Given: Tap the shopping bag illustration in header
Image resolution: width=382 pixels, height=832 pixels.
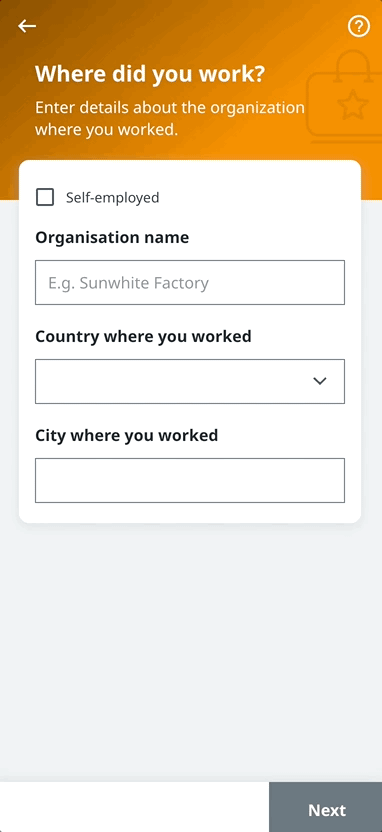Looking at the screenshot, I should coord(344,97).
